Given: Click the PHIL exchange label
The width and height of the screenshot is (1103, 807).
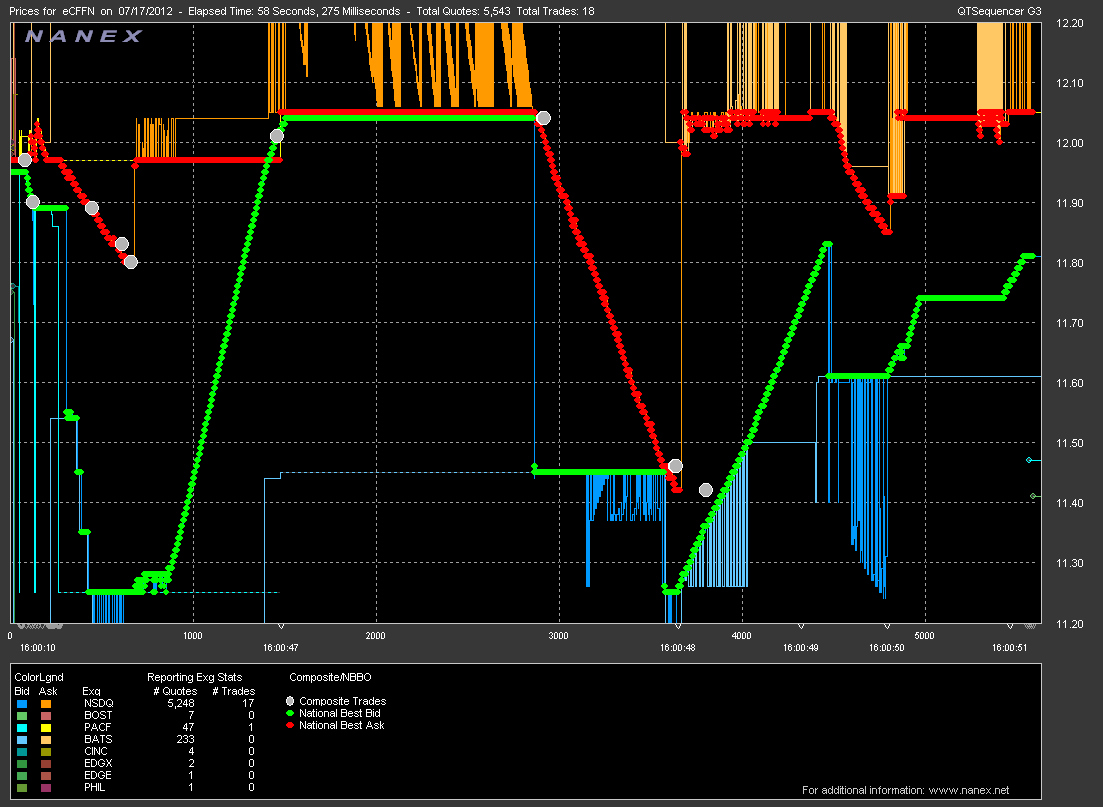Looking at the screenshot, I should click(94, 787).
